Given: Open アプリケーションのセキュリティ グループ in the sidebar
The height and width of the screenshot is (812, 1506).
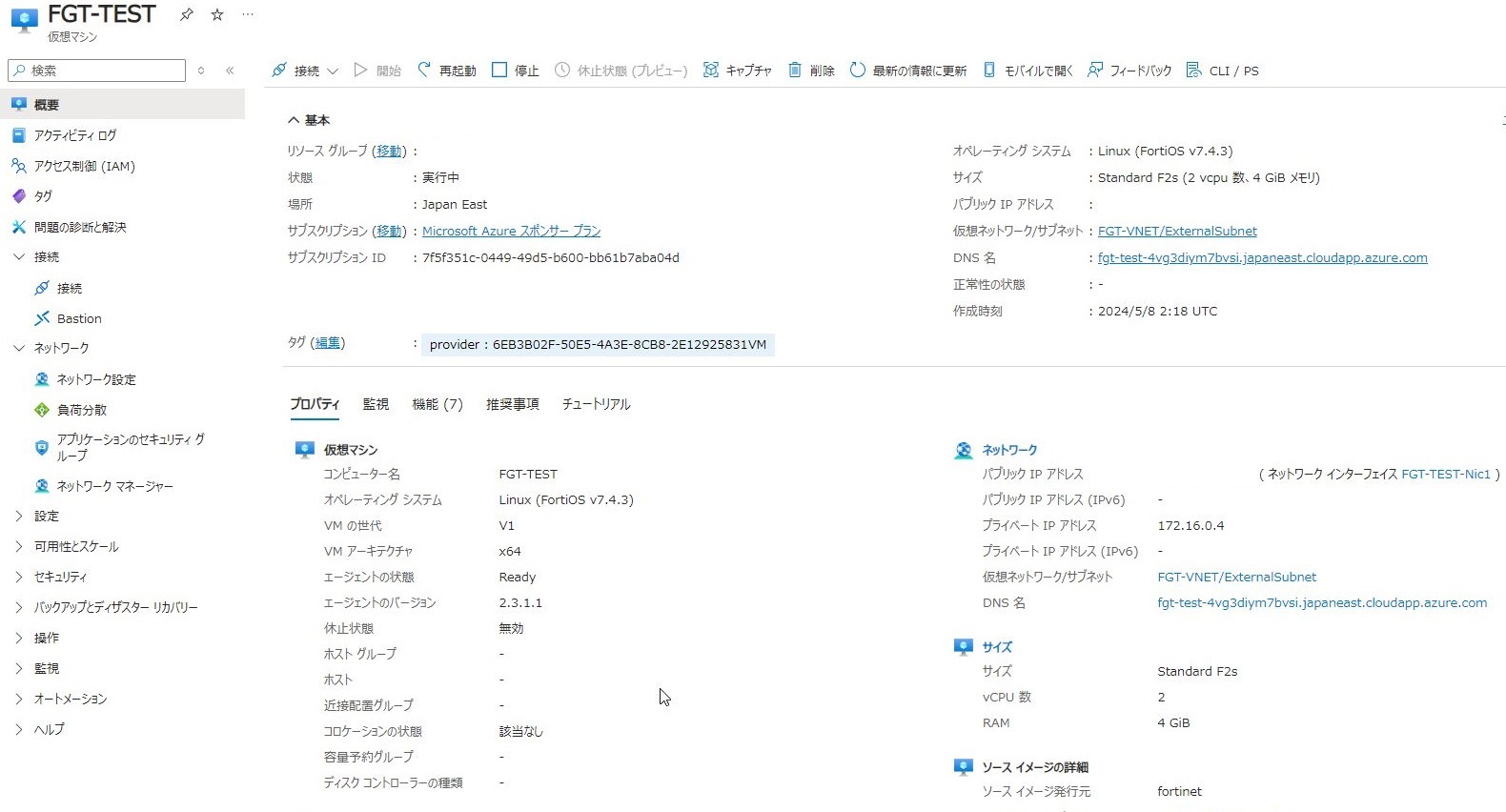Looking at the screenshot, I should 122,448.
